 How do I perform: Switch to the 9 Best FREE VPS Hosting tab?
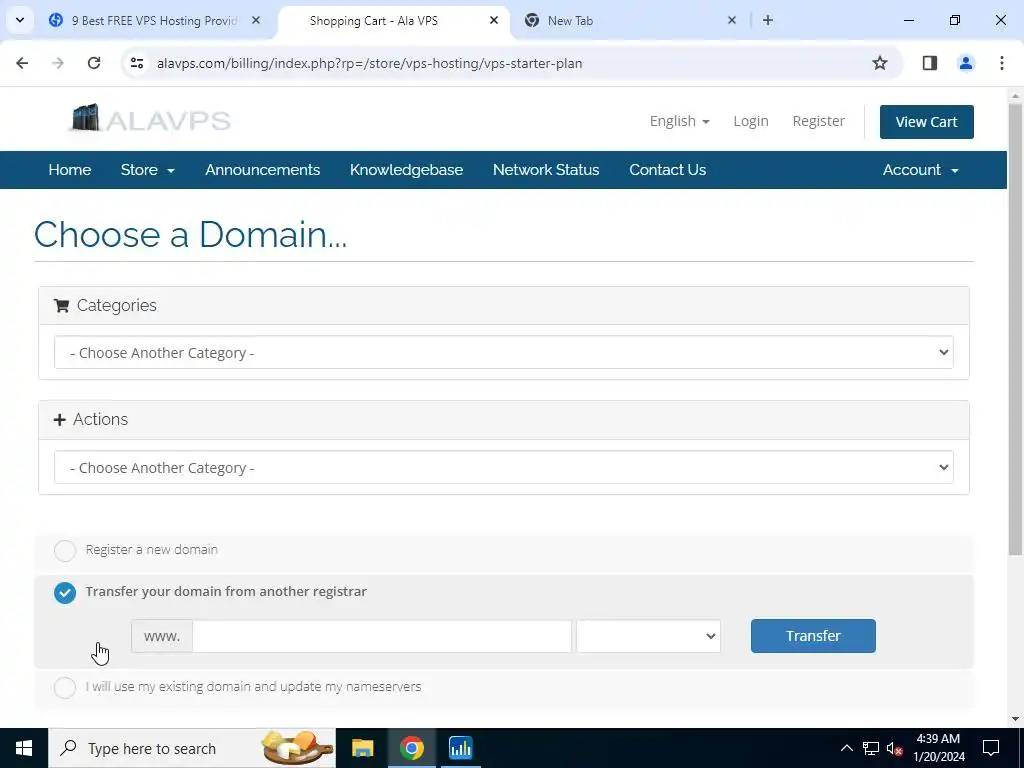click(x=155, y=20)
